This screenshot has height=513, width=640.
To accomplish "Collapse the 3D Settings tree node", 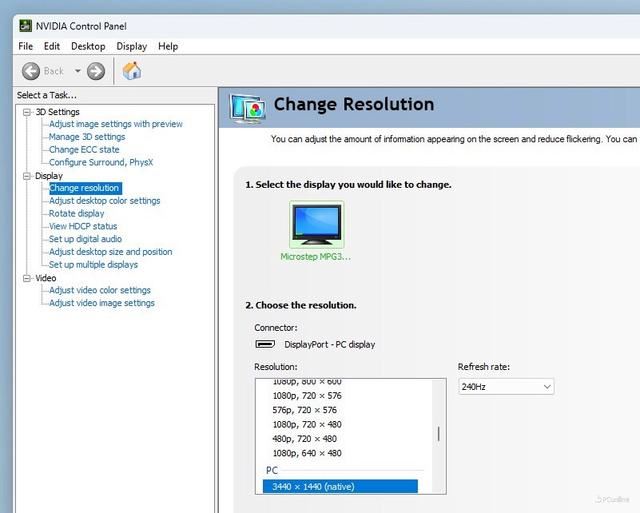I will pyautogui.click(x=28, y=112).
